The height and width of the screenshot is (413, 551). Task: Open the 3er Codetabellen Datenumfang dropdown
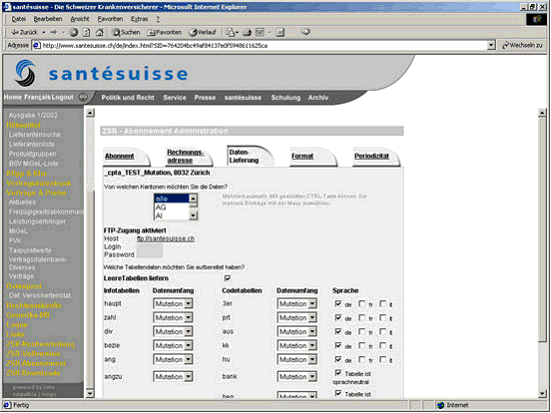(x=297, y=304)
